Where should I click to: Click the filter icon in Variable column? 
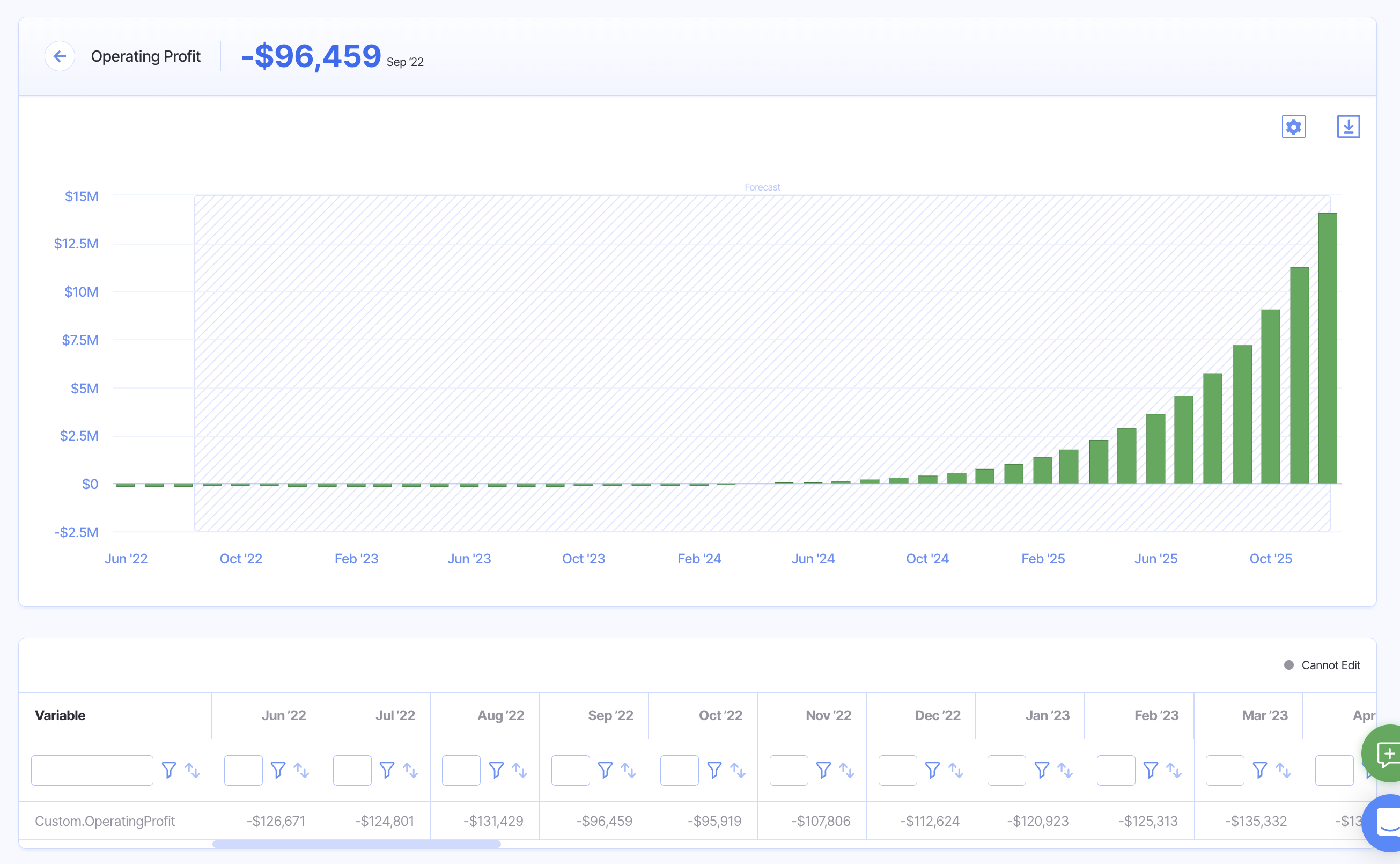(x=168, y=770)
